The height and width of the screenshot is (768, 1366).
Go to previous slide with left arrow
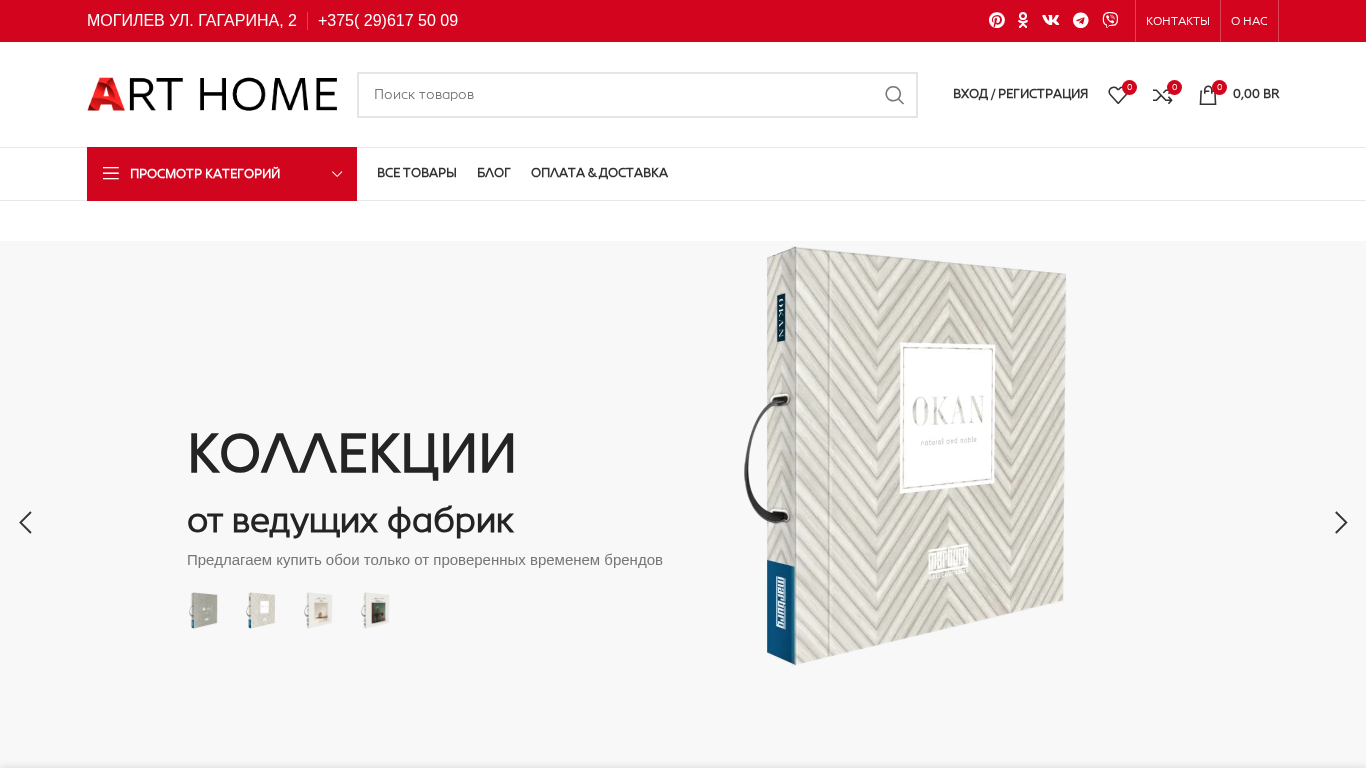(25, 523)
